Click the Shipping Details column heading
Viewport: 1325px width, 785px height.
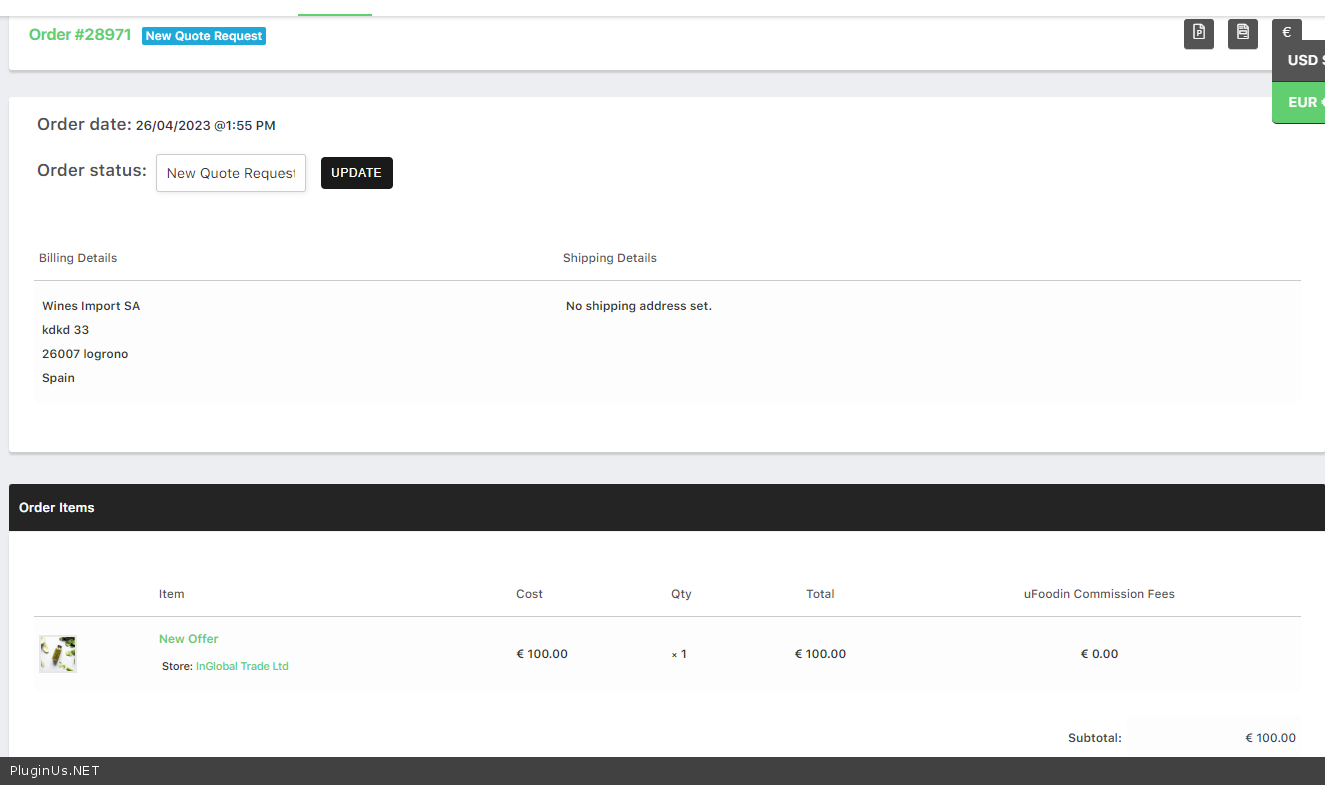point(610,258)
